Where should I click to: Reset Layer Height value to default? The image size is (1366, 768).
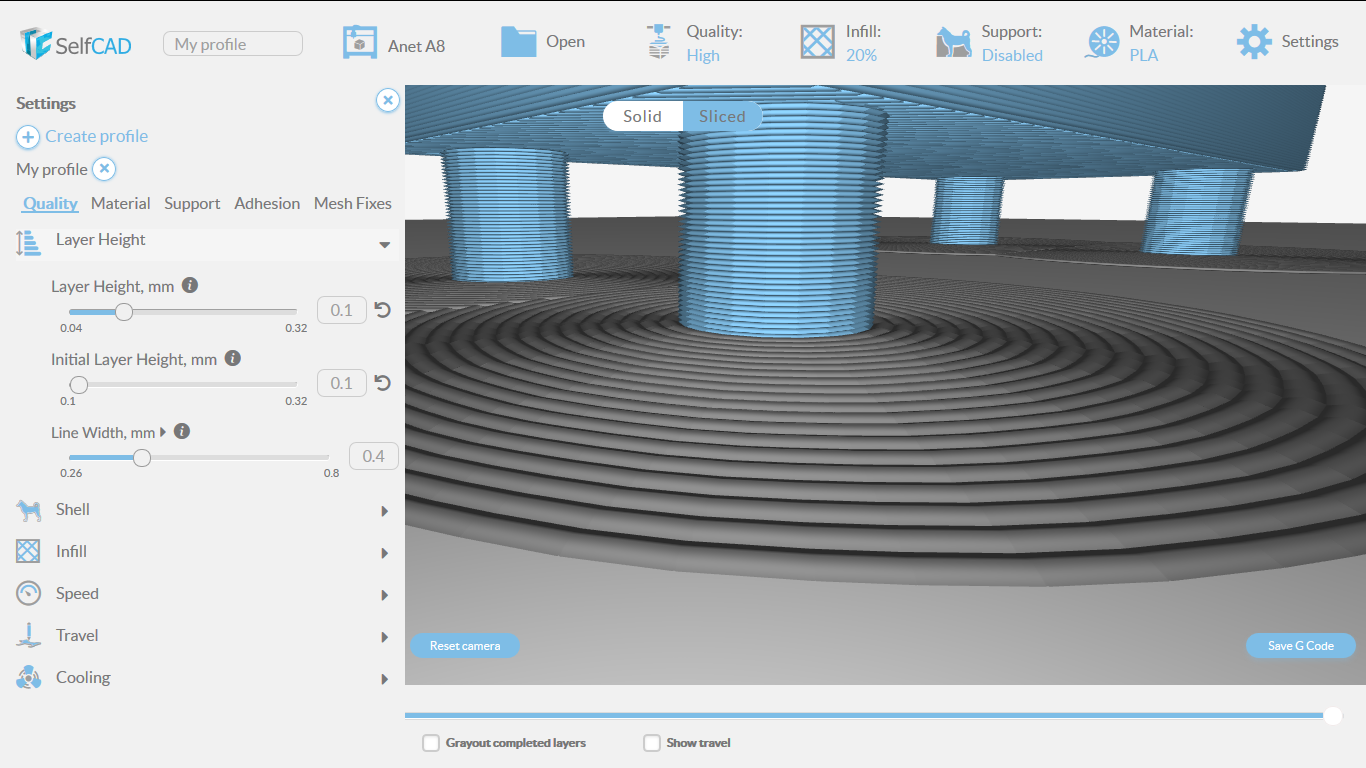(382, 310)
